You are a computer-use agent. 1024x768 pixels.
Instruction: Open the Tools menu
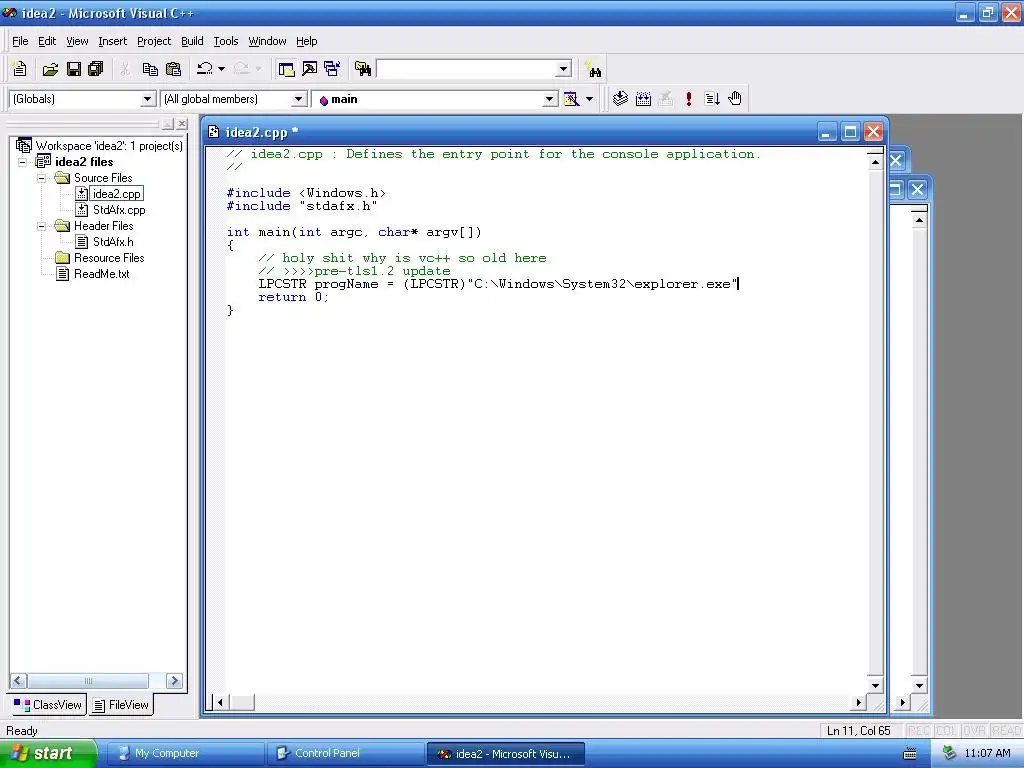pos(226,41)
